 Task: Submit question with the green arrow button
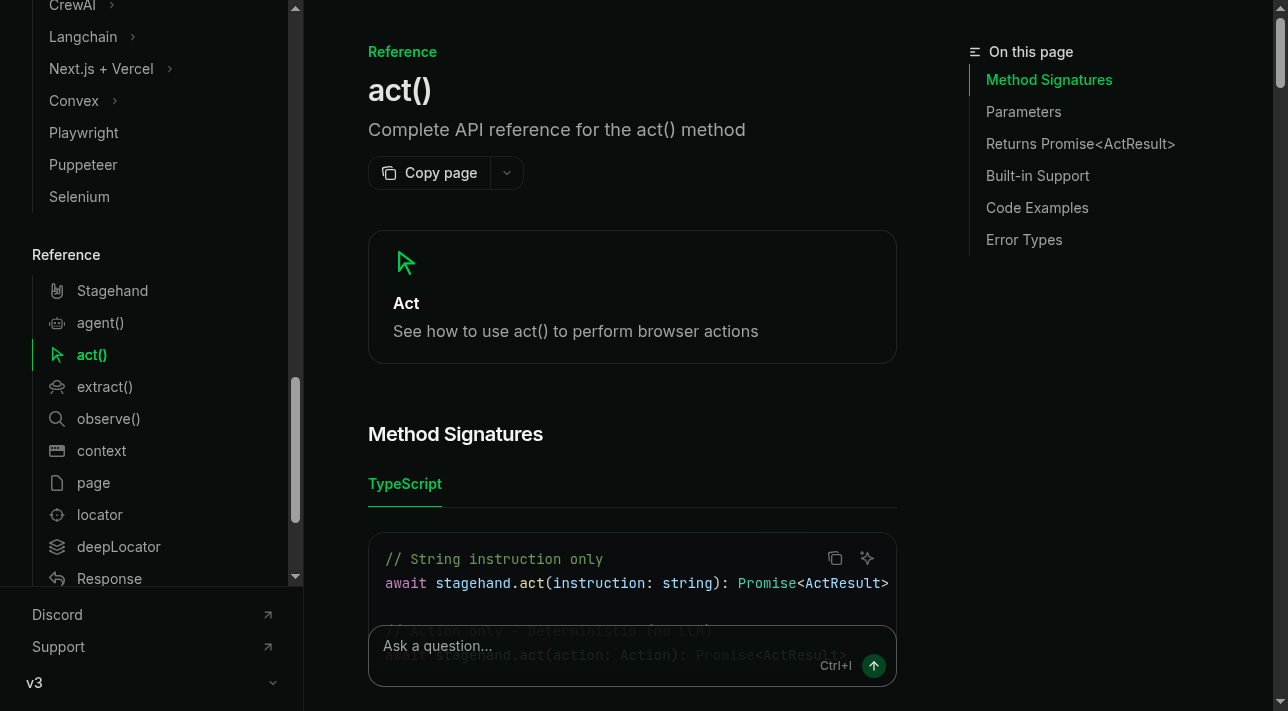click(874, 666)
